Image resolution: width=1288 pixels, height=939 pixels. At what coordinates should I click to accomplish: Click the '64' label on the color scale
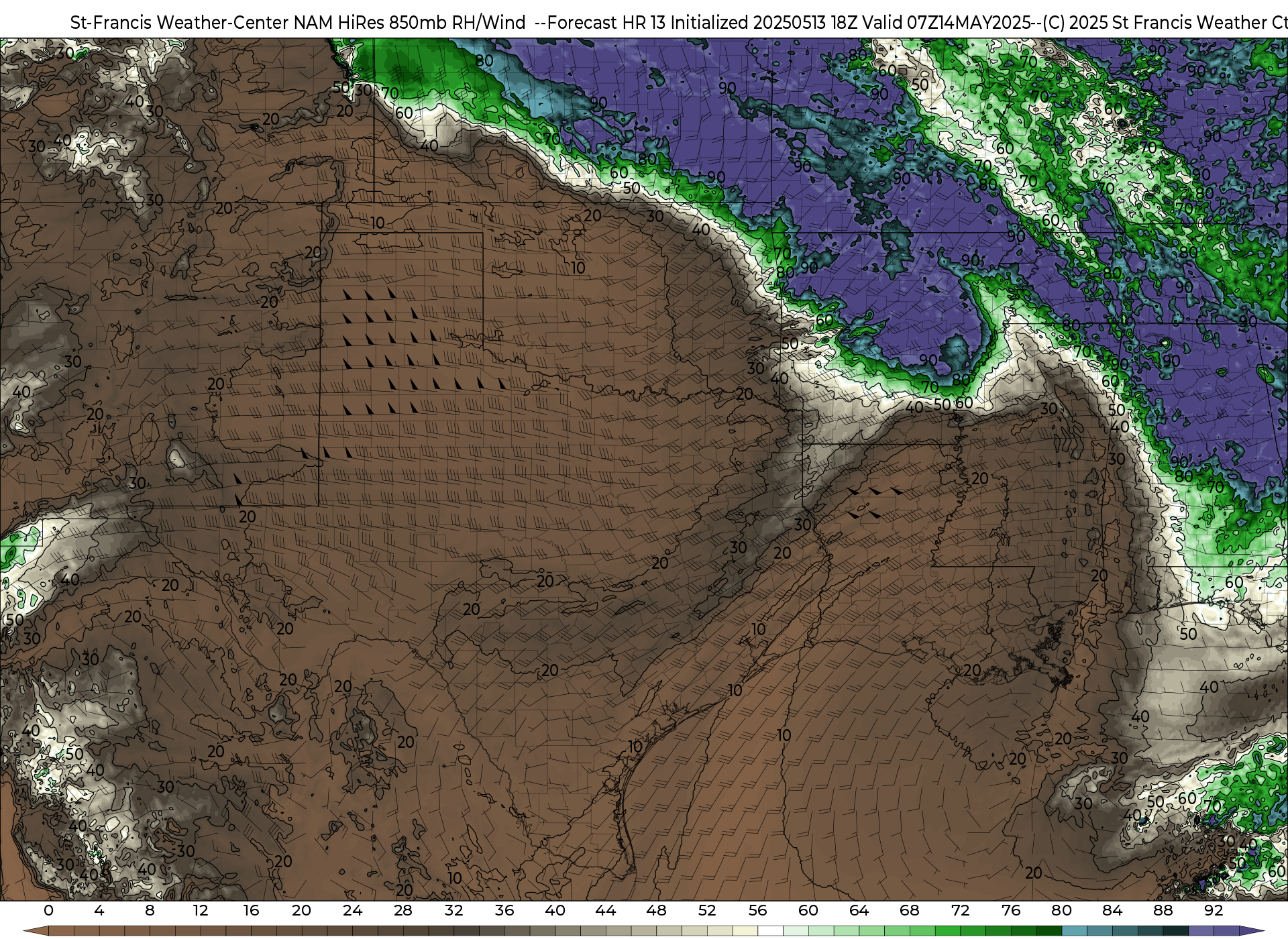859,910
